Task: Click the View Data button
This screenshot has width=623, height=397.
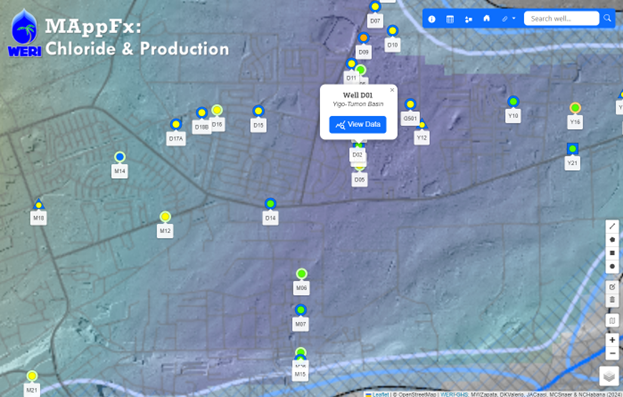Action: pyautogui.click(x=358, y=124)
